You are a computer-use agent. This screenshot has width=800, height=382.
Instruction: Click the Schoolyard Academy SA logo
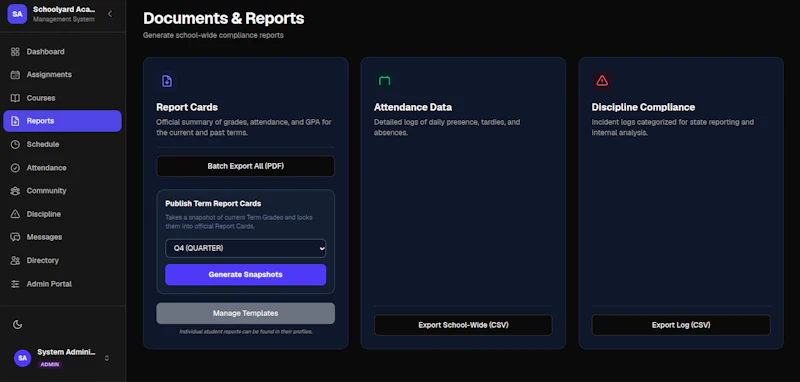pyautogui.click(x=17, y=14)
